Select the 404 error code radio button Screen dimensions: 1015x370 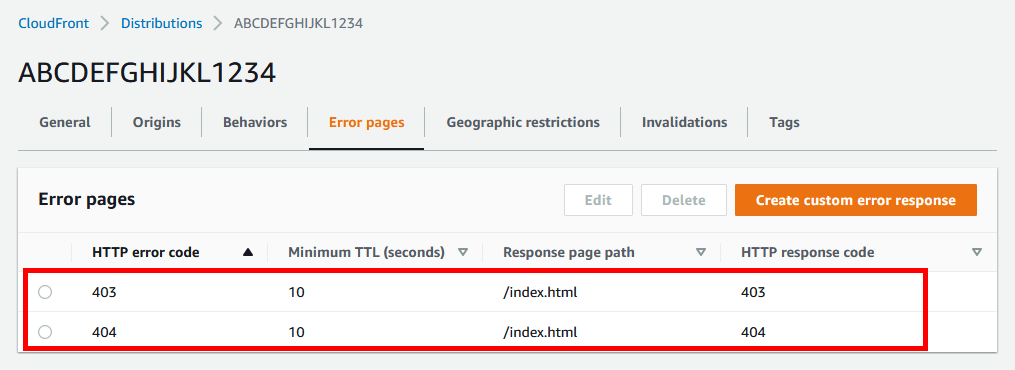45,332
